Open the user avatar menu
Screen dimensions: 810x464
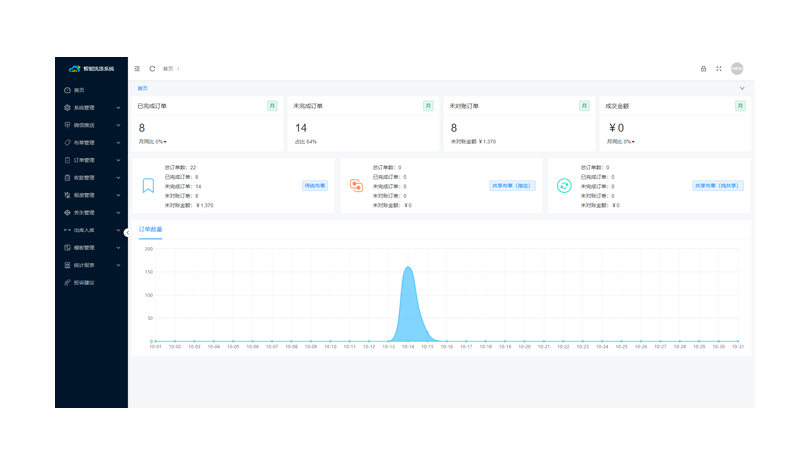[x=737, y=69]
